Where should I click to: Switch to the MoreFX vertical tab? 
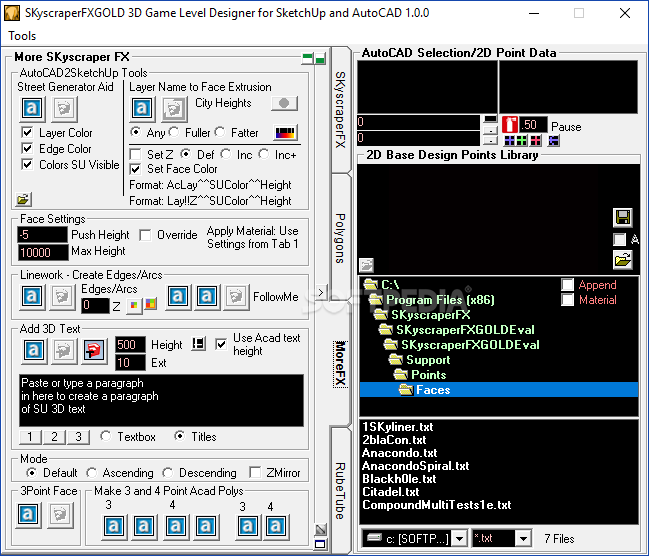point(340,364)
